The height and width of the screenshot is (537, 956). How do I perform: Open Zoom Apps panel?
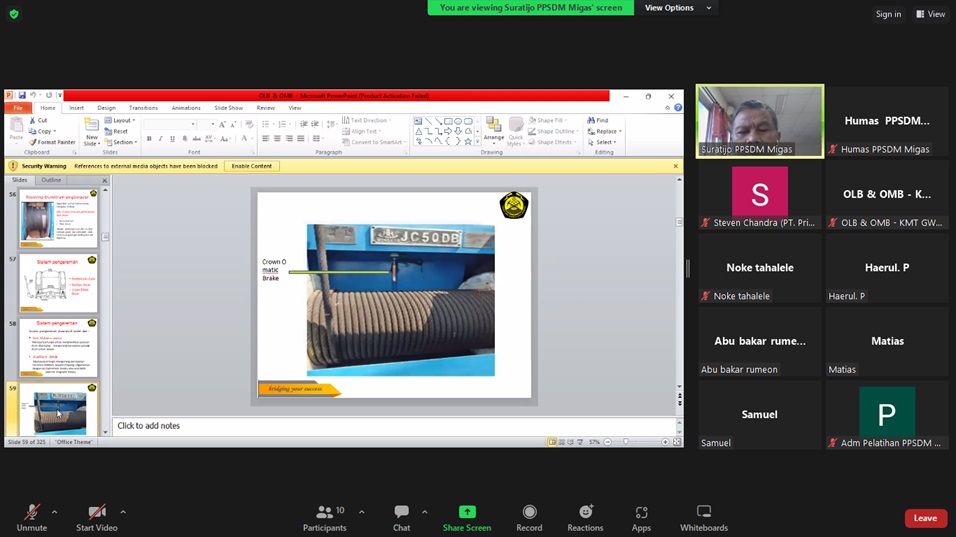641,518
